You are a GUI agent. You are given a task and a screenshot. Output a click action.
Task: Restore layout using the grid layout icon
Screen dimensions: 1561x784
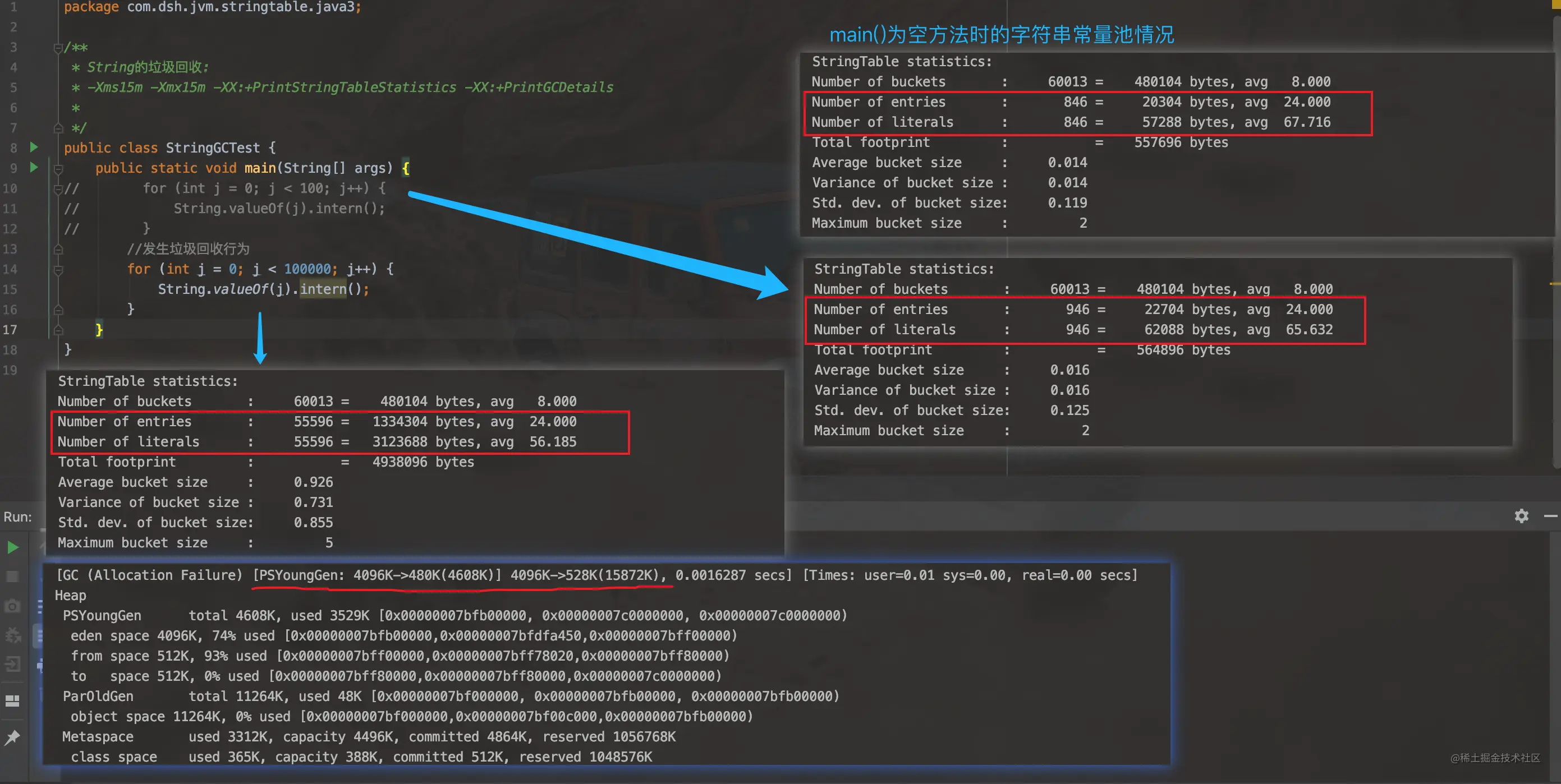(13, 701)
